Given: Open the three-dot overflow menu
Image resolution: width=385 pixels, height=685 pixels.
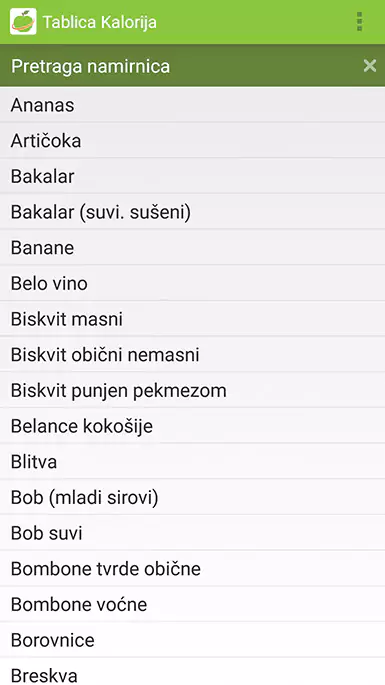Looking at the screenshot, I should [x=359, y=21].
